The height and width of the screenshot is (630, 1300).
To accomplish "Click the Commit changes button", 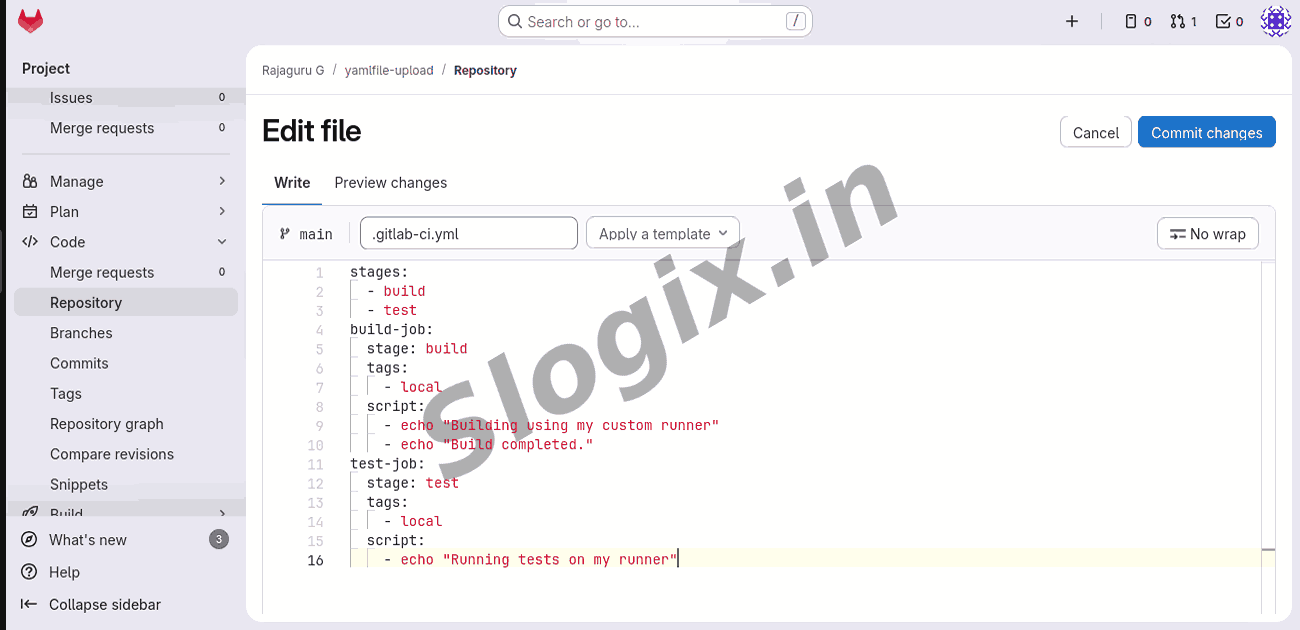I will [x=1206, y=132].
